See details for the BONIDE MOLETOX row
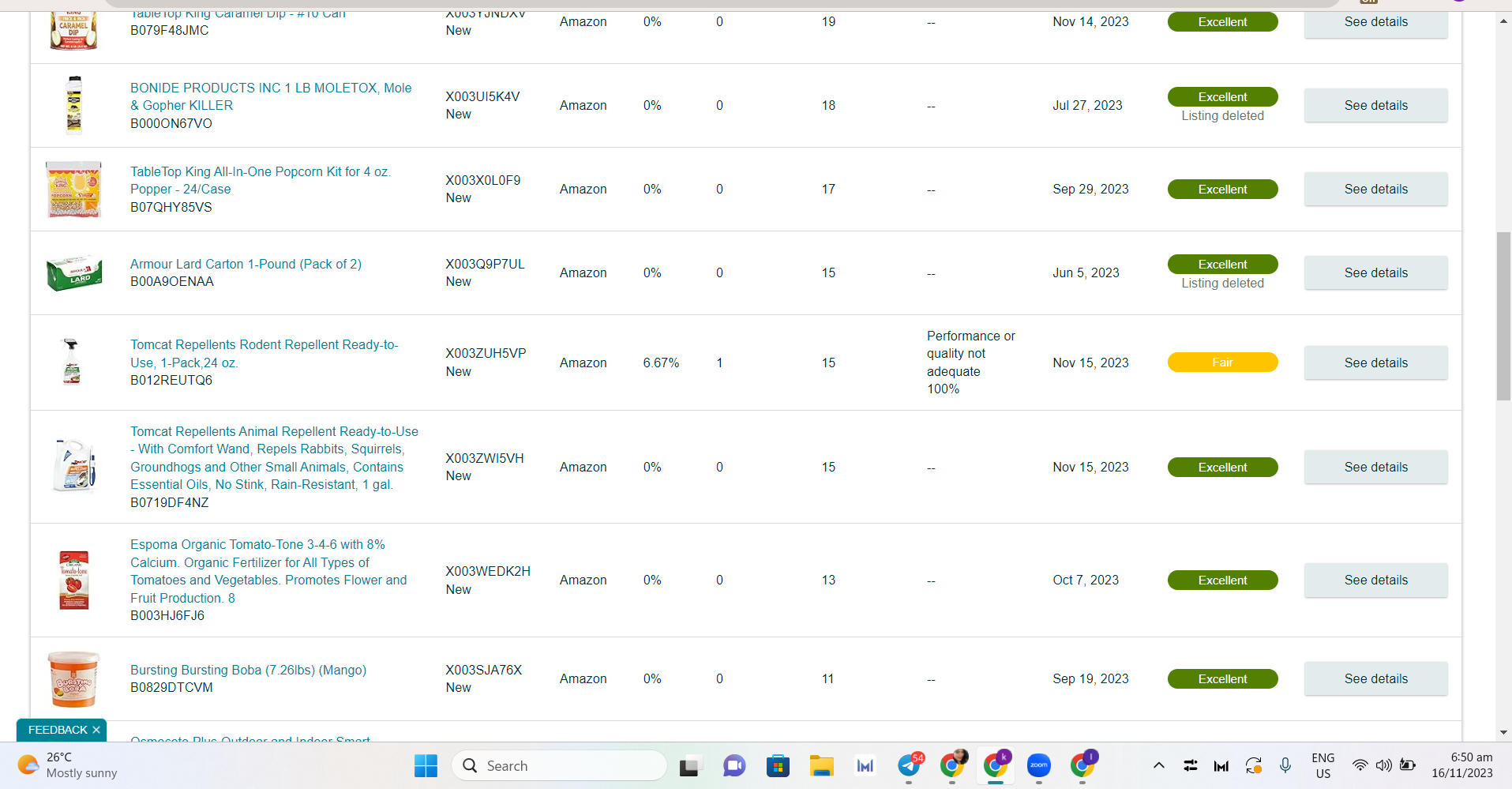 1375,105
